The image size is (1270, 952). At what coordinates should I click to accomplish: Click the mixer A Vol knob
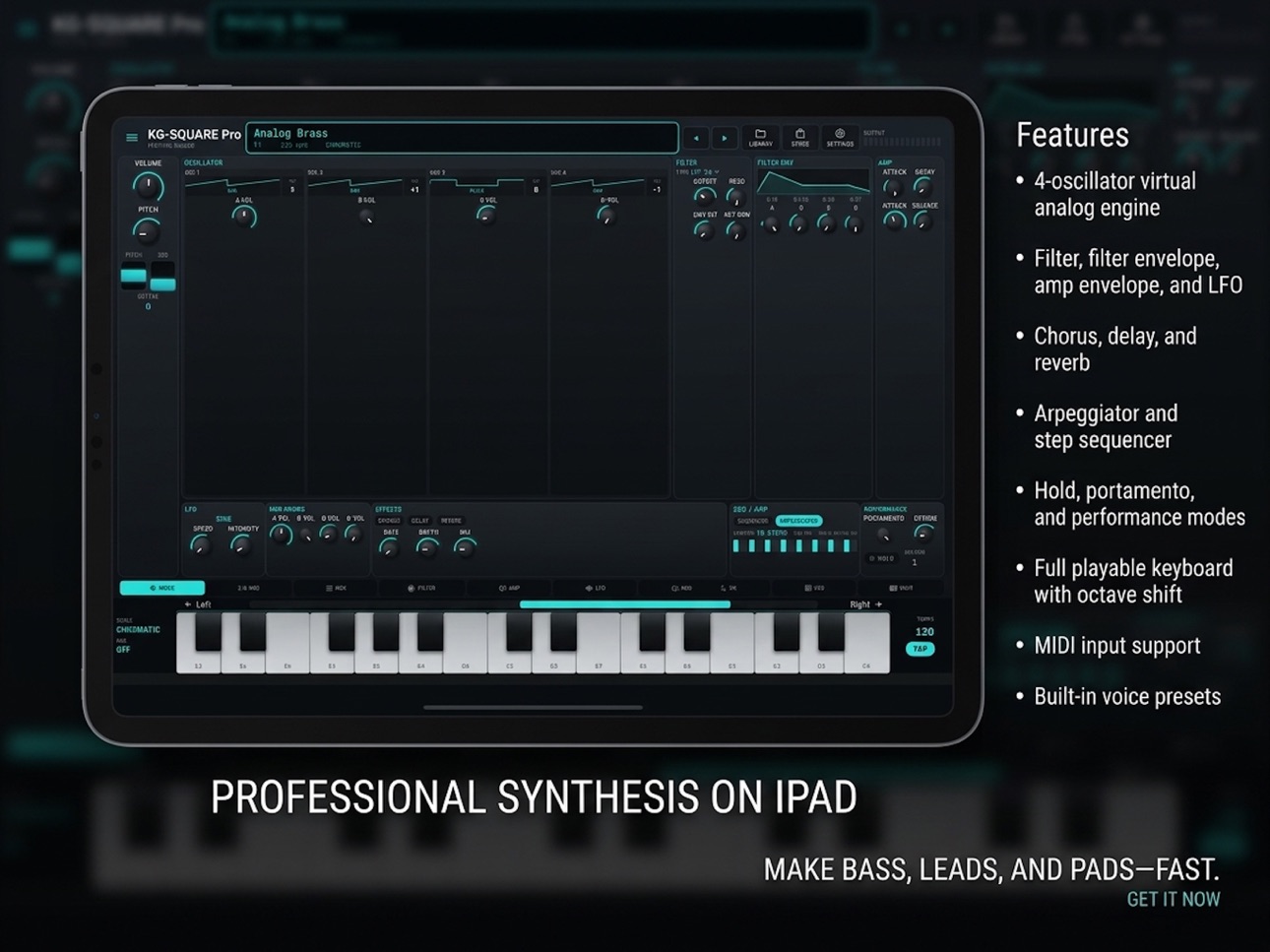tap(281, 535)
